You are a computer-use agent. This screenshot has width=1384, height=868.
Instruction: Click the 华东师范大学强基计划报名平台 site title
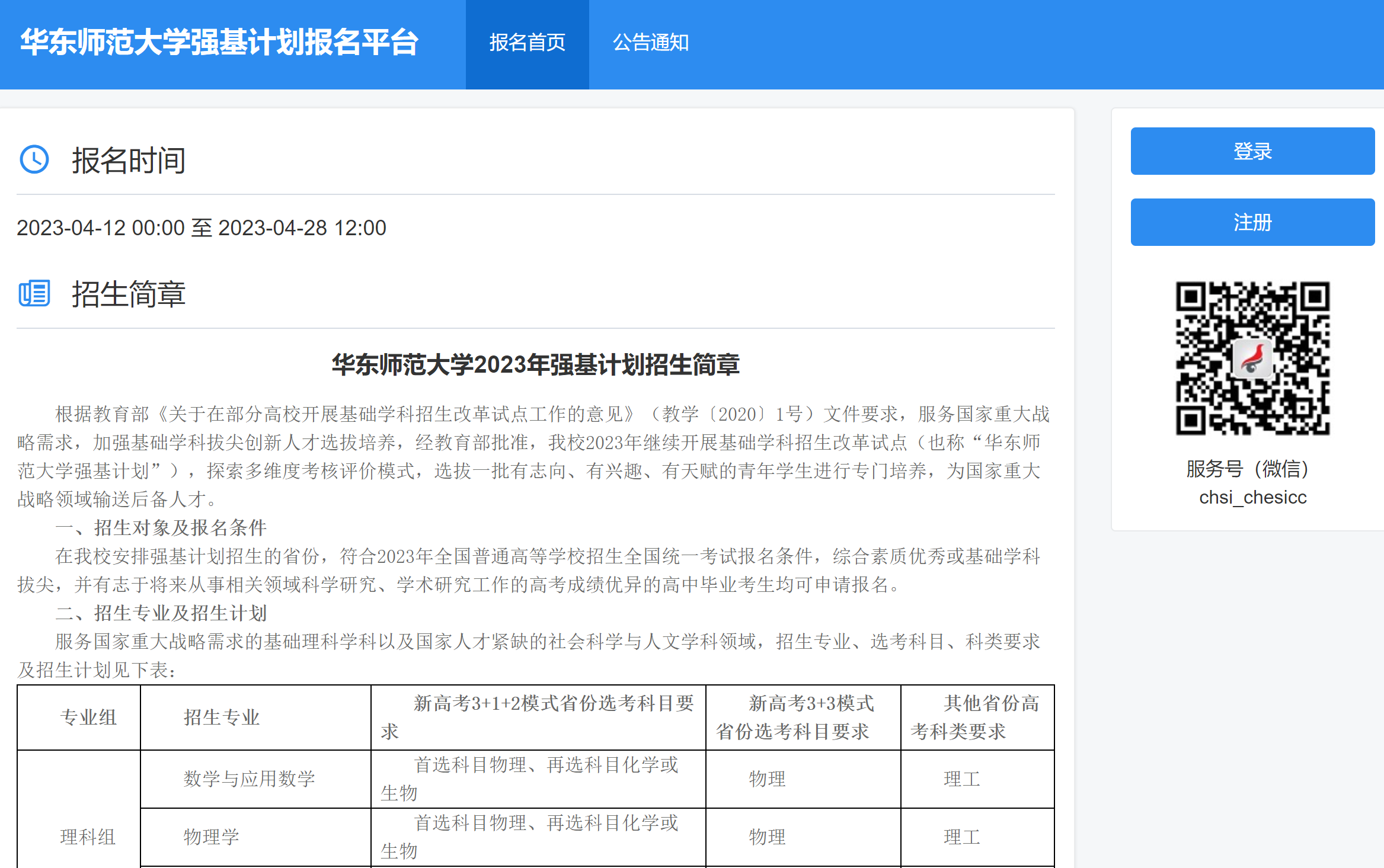pos(219,43)
